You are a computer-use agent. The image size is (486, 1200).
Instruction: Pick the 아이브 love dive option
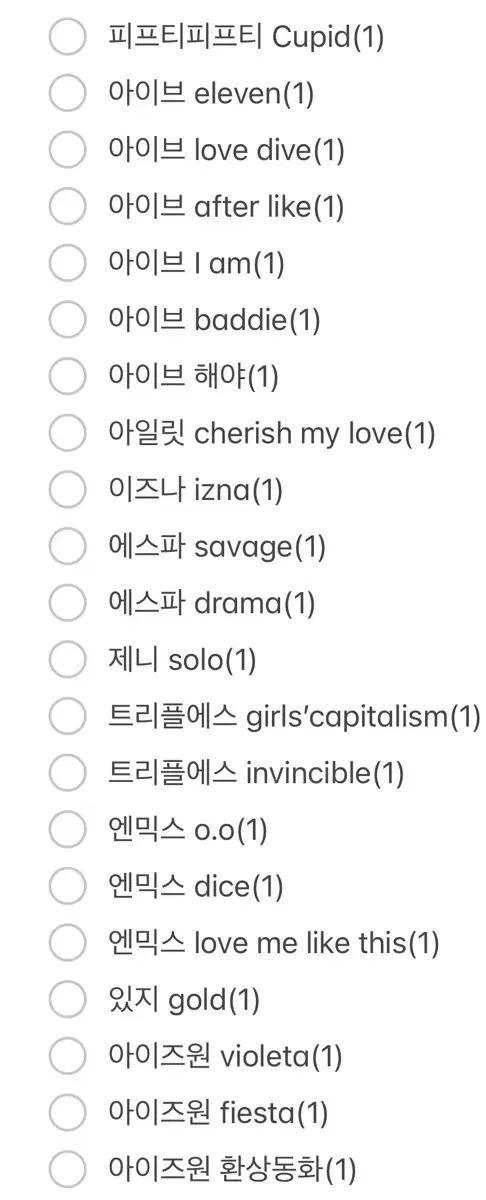point(68,151)
